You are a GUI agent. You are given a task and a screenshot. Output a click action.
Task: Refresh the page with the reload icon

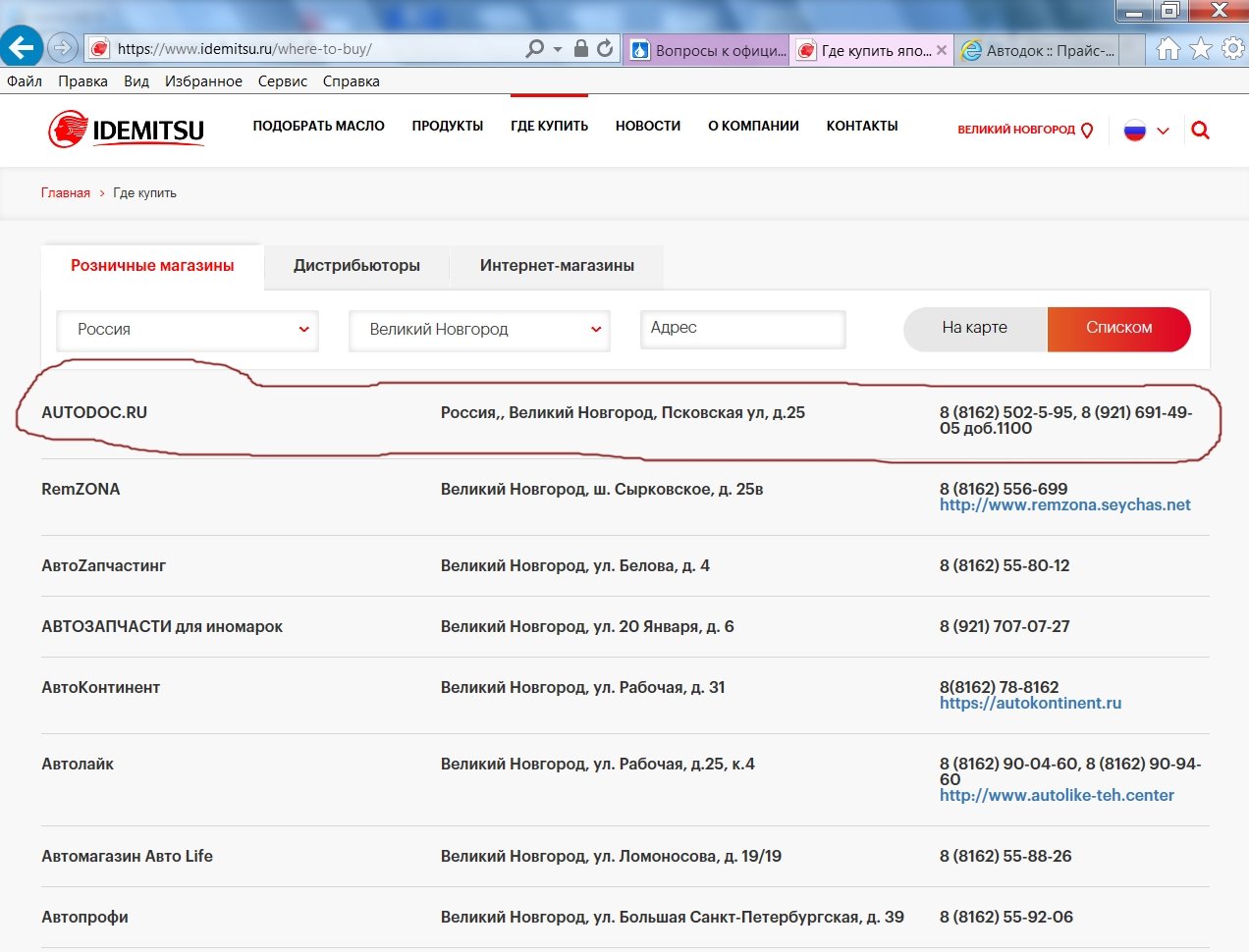click(x=606, y=48)
